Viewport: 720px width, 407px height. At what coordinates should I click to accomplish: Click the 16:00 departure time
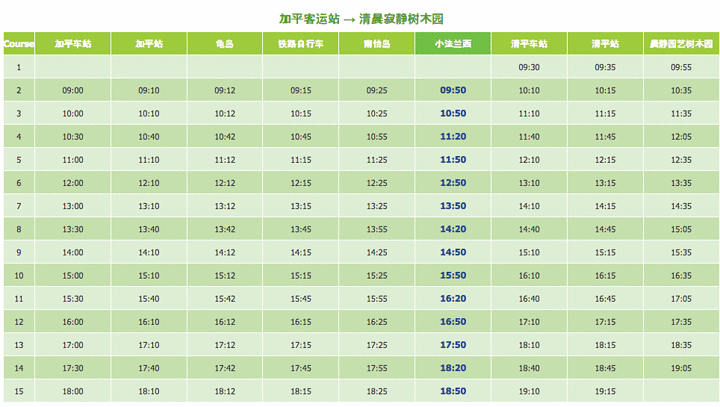[x=73, y=322]
